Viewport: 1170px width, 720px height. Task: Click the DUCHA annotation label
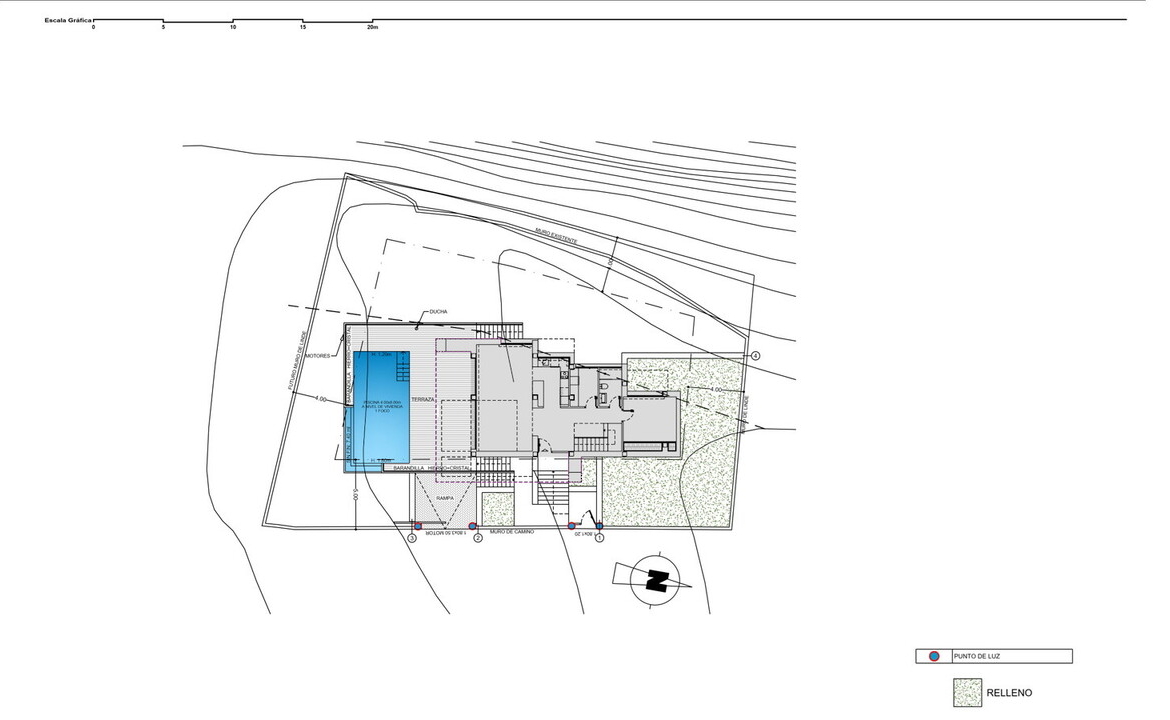[x=439, y=312]
